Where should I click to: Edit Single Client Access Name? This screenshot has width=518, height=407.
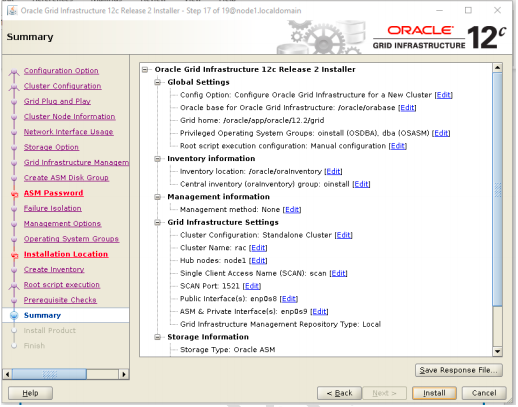pyautogui.click(x=338, y=273)
